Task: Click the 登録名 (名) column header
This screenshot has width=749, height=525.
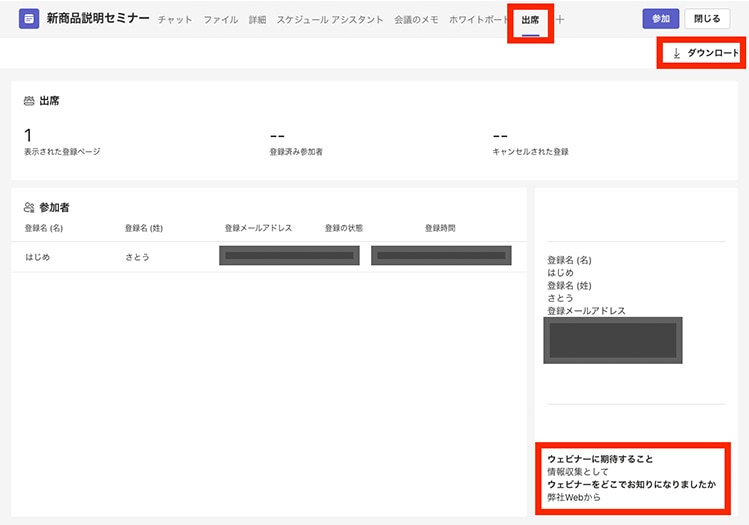Action: pos(44,228)
